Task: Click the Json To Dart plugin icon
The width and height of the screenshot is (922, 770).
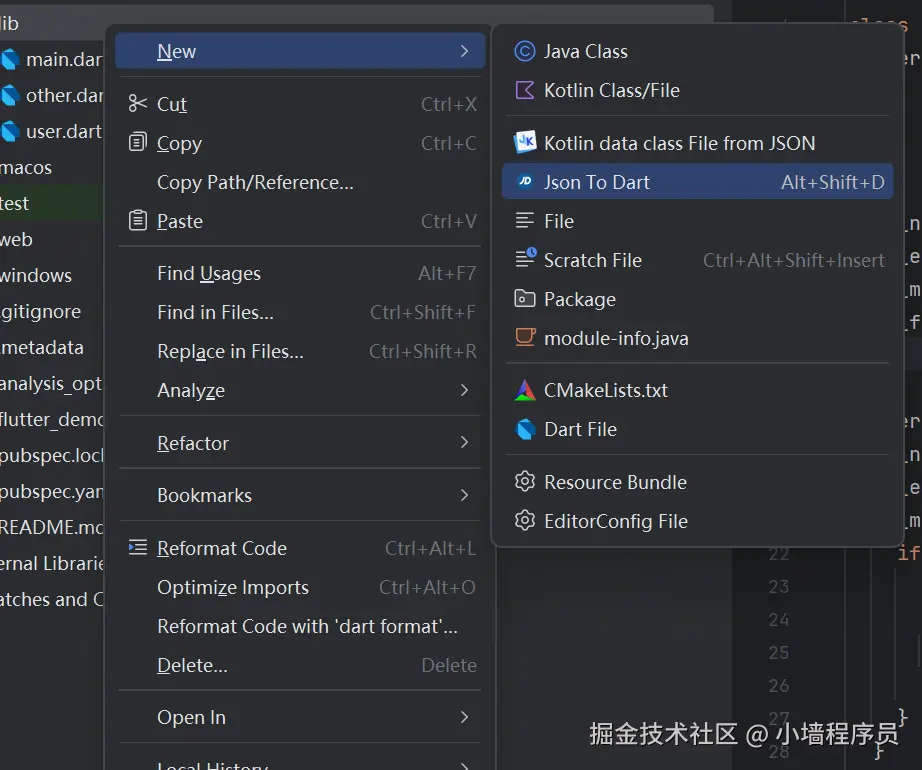Action: (x=525, y=182)
